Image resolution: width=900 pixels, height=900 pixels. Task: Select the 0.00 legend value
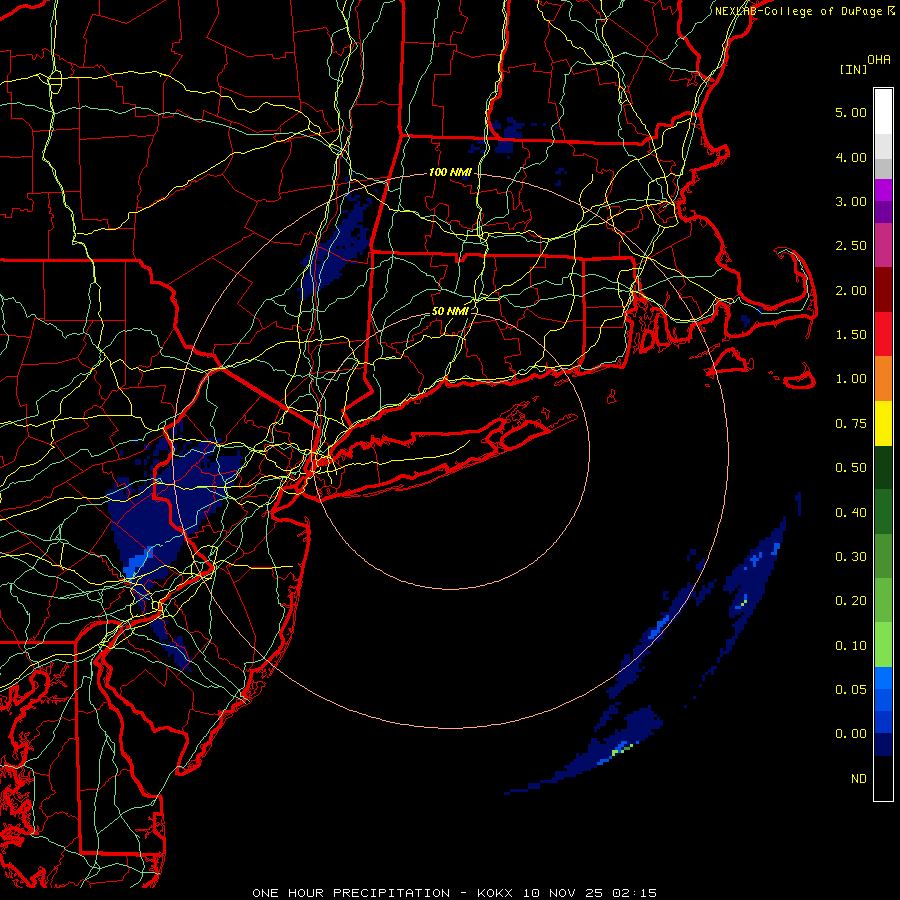tap(851, 734)
